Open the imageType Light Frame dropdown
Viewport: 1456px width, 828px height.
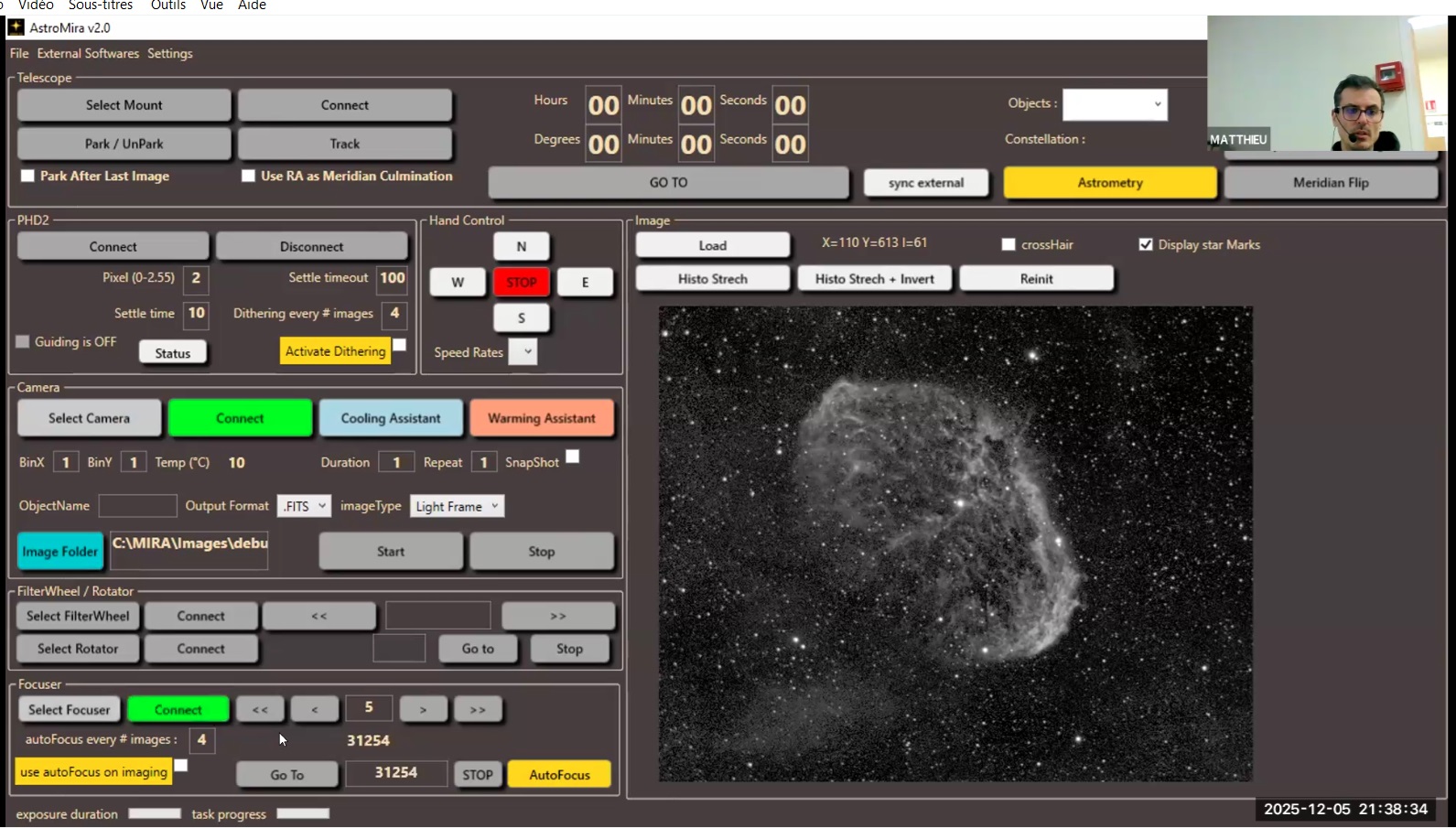[x=457, y=506]
